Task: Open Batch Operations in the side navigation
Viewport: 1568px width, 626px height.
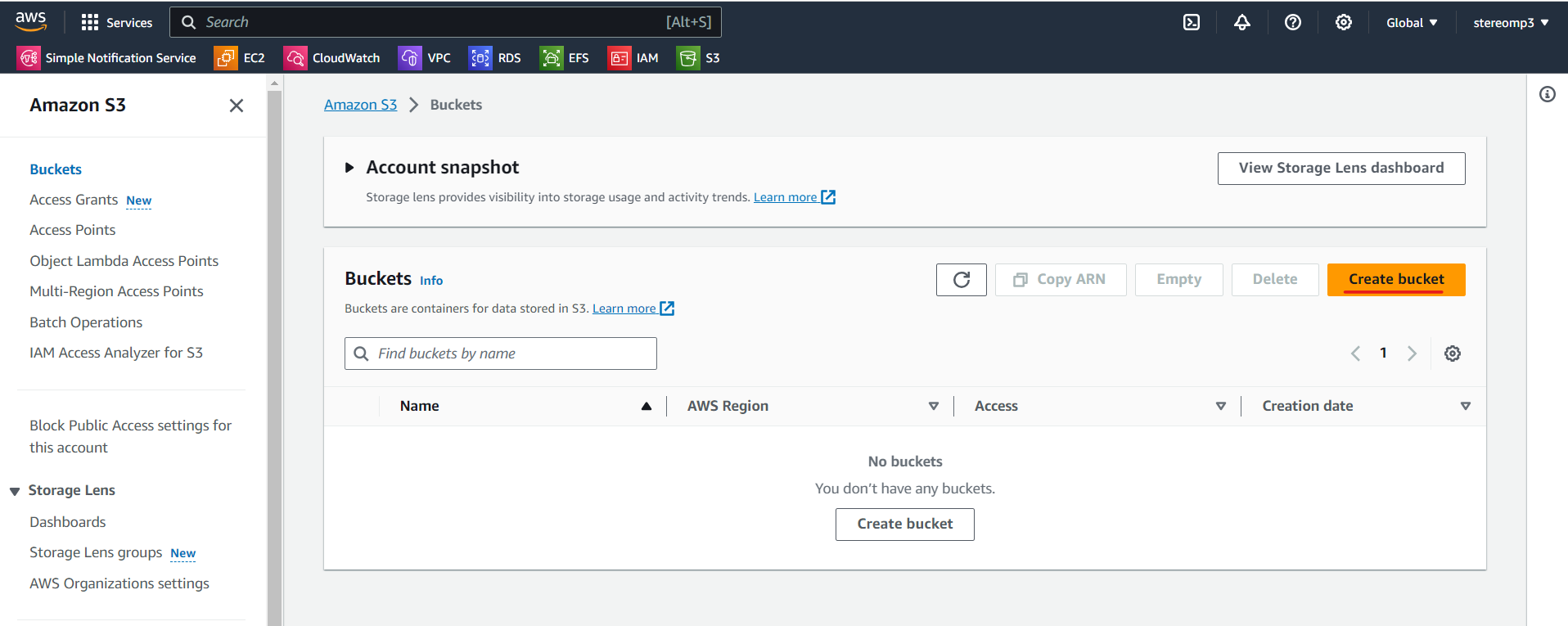Action: click(x=86, y=322)
